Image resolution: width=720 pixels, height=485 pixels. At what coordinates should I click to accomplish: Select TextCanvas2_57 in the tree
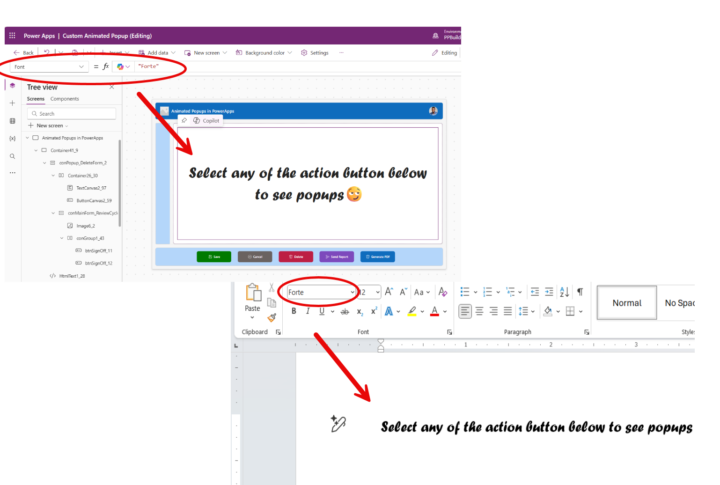[91, 188]
